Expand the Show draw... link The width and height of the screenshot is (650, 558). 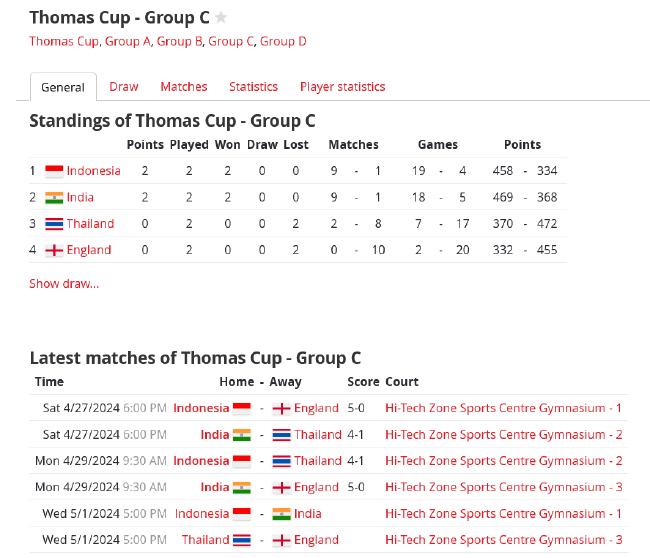64,284
